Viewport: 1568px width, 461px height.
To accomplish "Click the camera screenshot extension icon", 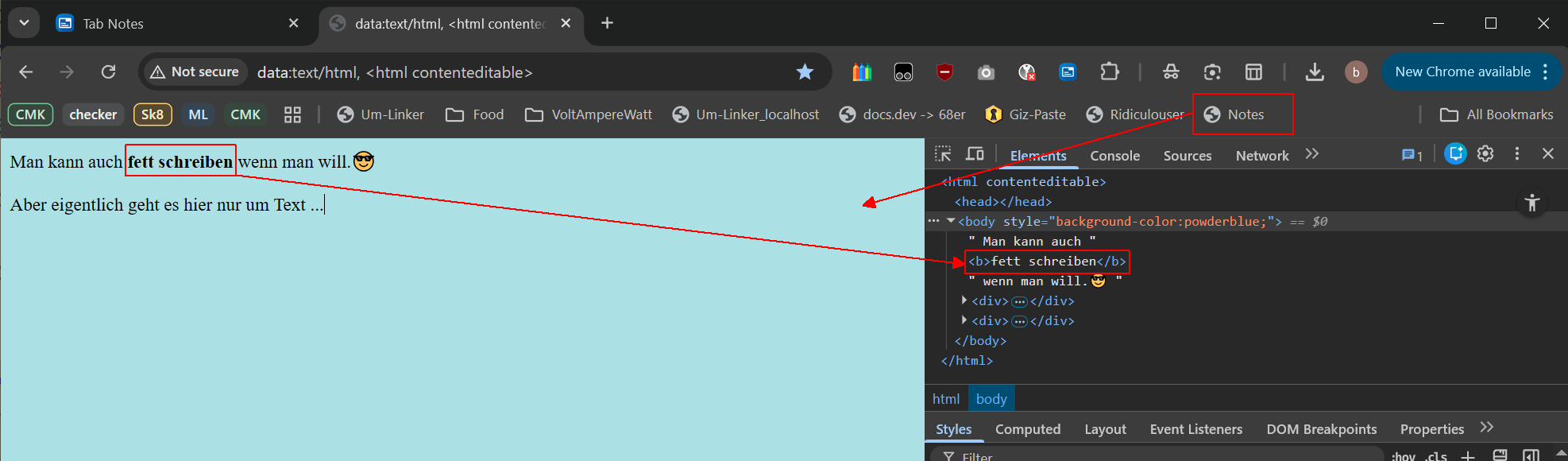I will [986, 72].
